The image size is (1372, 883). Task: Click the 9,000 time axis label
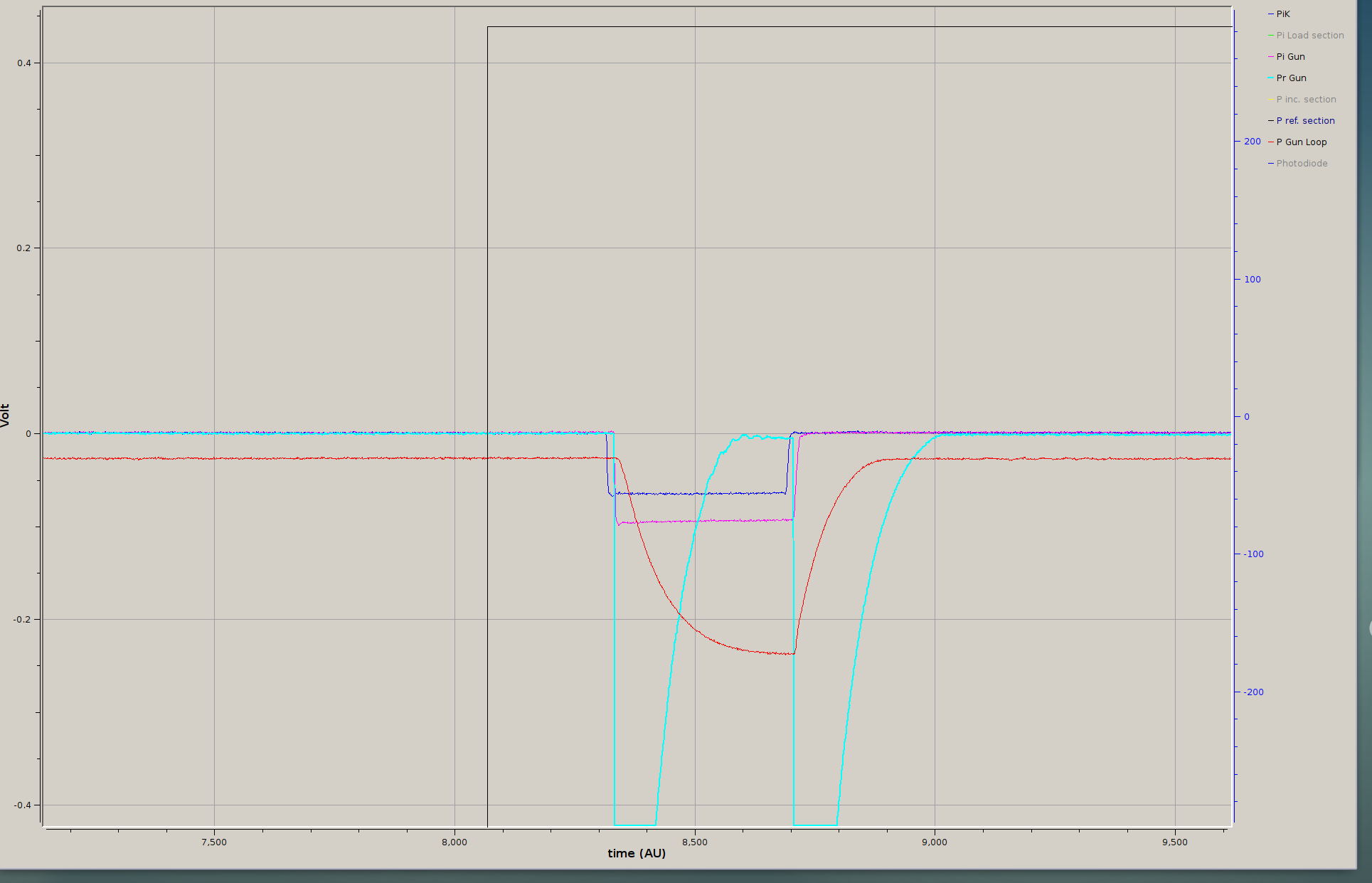point(935,842)
